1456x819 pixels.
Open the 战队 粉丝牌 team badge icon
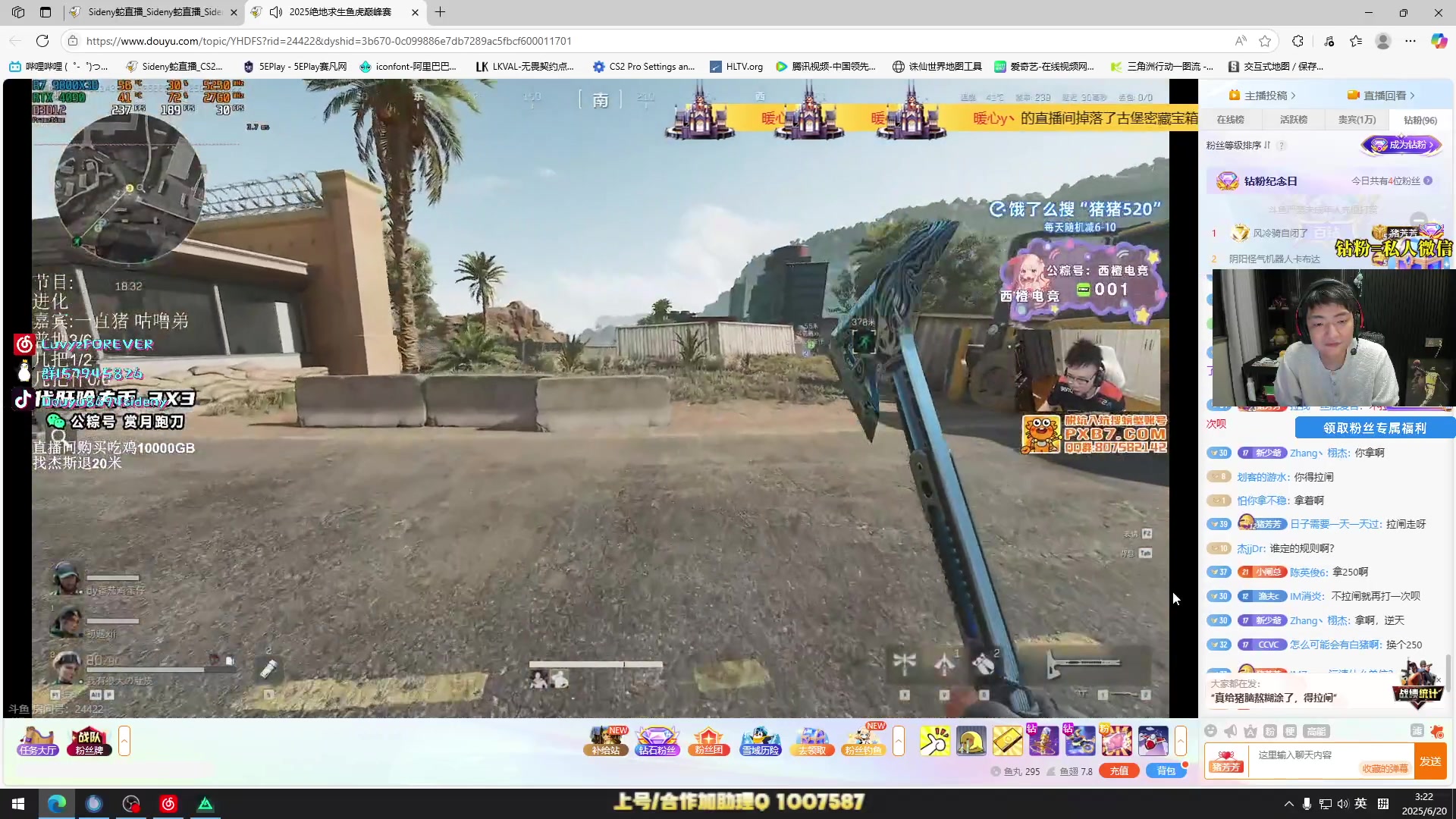coord(89,741)
